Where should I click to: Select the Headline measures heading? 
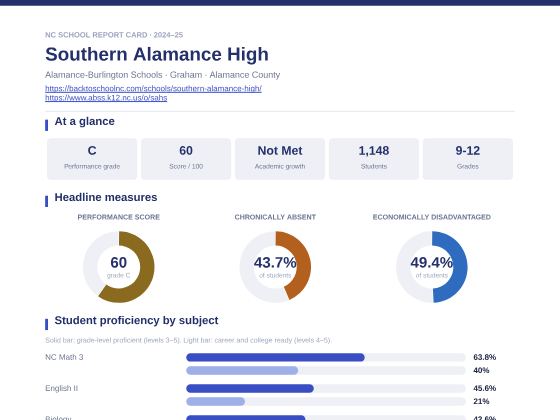(106, 198)
